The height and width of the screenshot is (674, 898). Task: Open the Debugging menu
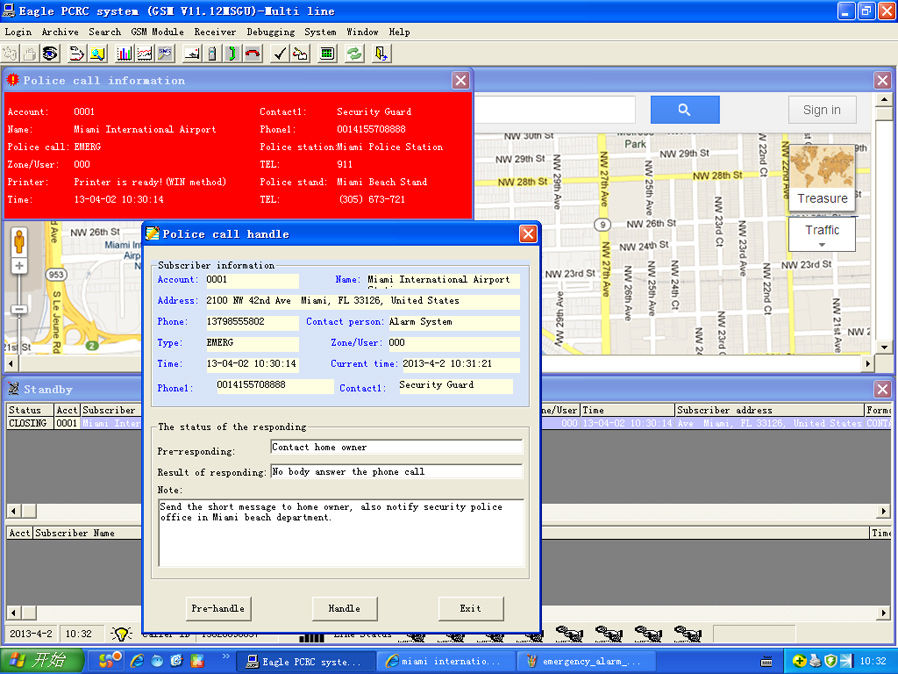(x=271, y=31)
